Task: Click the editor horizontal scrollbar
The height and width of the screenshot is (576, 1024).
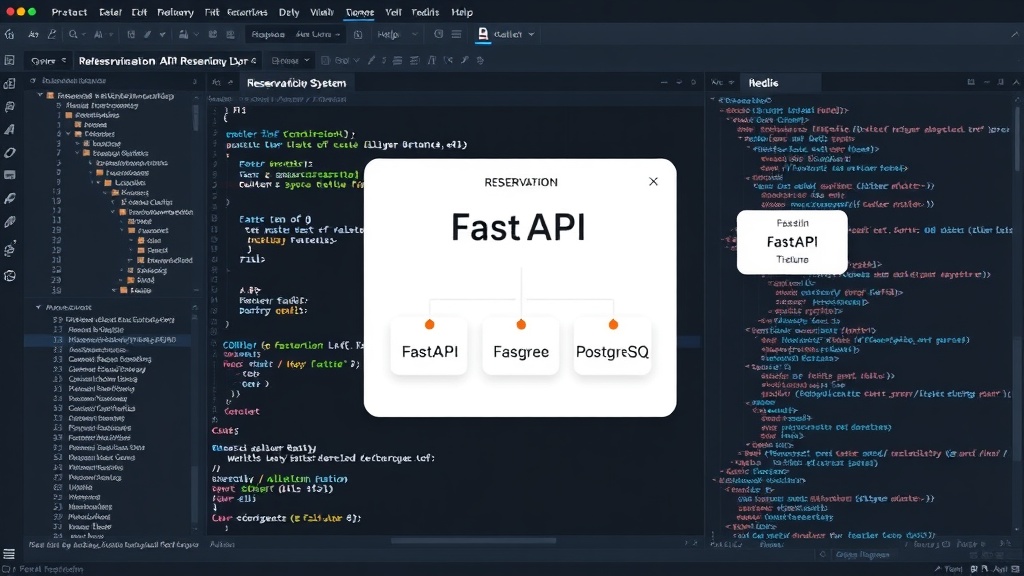Action: click(473, 541)
